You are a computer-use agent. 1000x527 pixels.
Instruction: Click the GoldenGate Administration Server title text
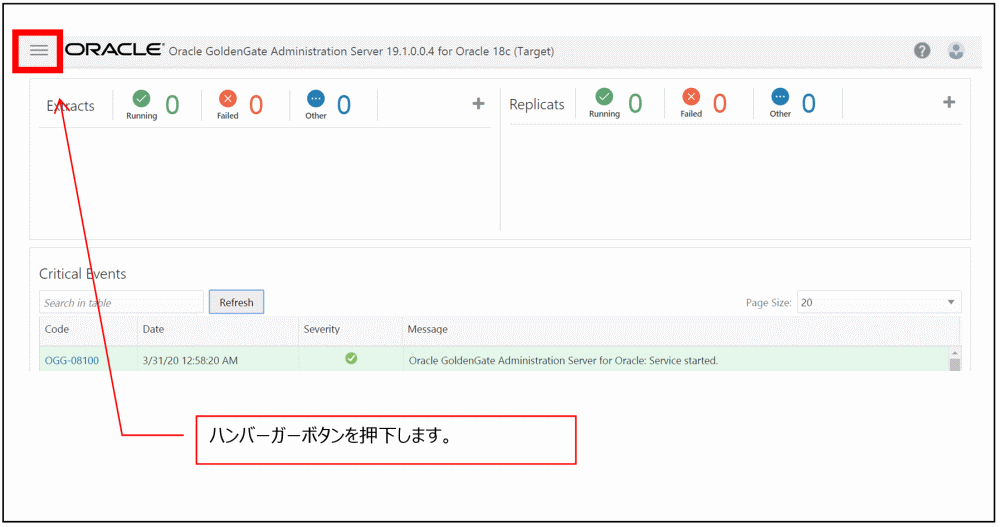361,51
